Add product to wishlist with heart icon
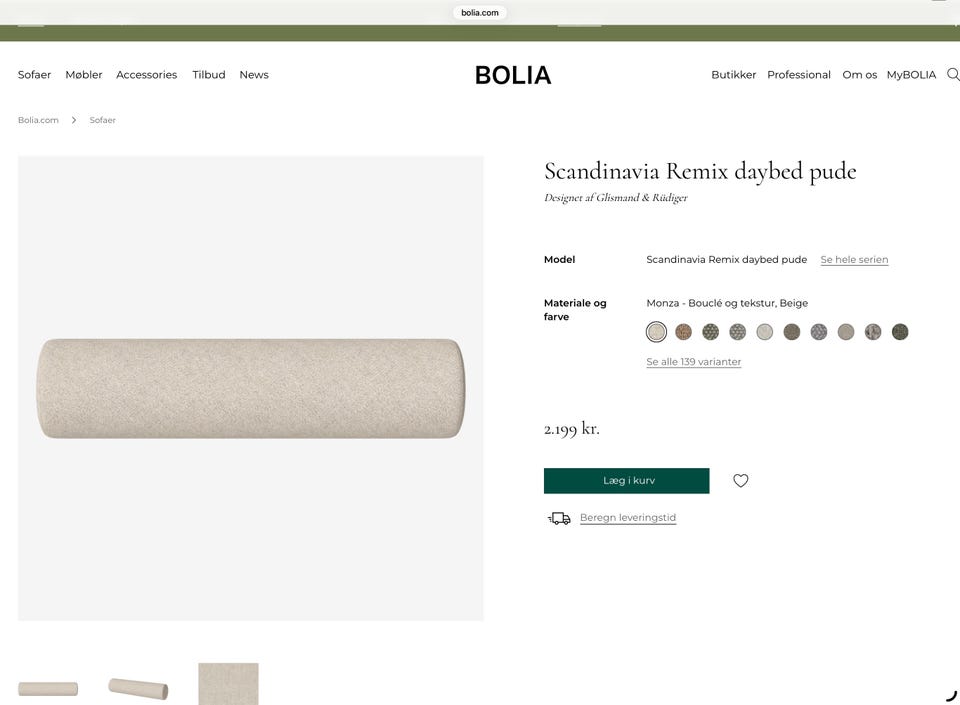The image size is (960, 705). pos(740,481)
